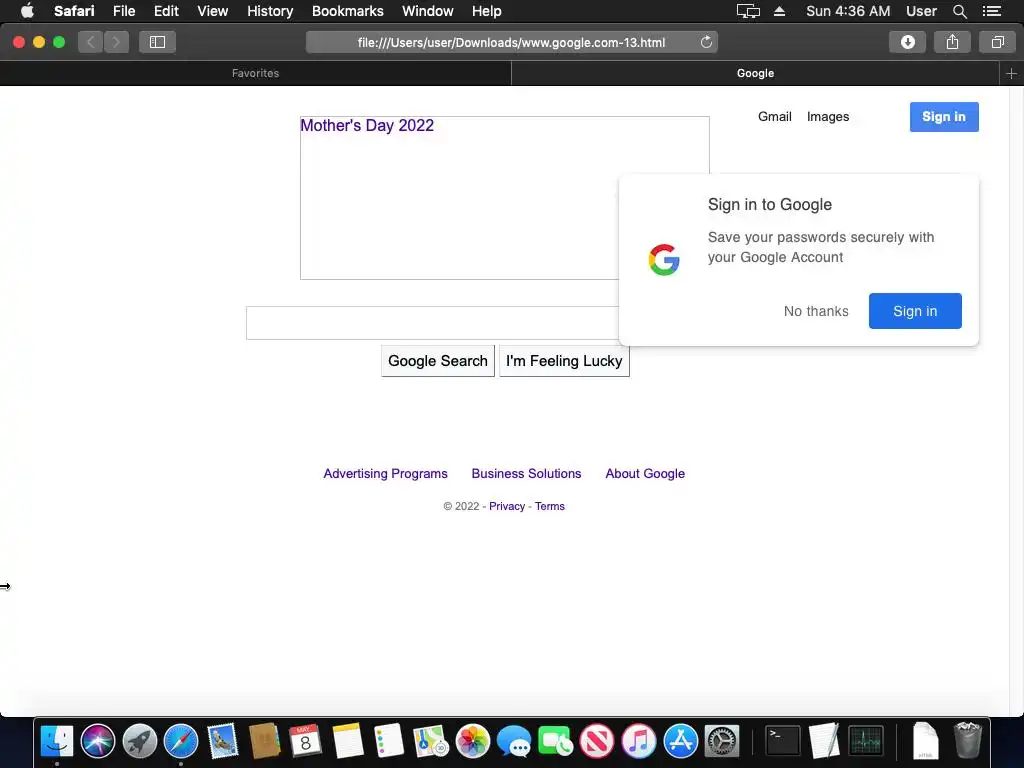Open the Images link
Viewport: 1024px width, 768px height.
pos(827,117)
